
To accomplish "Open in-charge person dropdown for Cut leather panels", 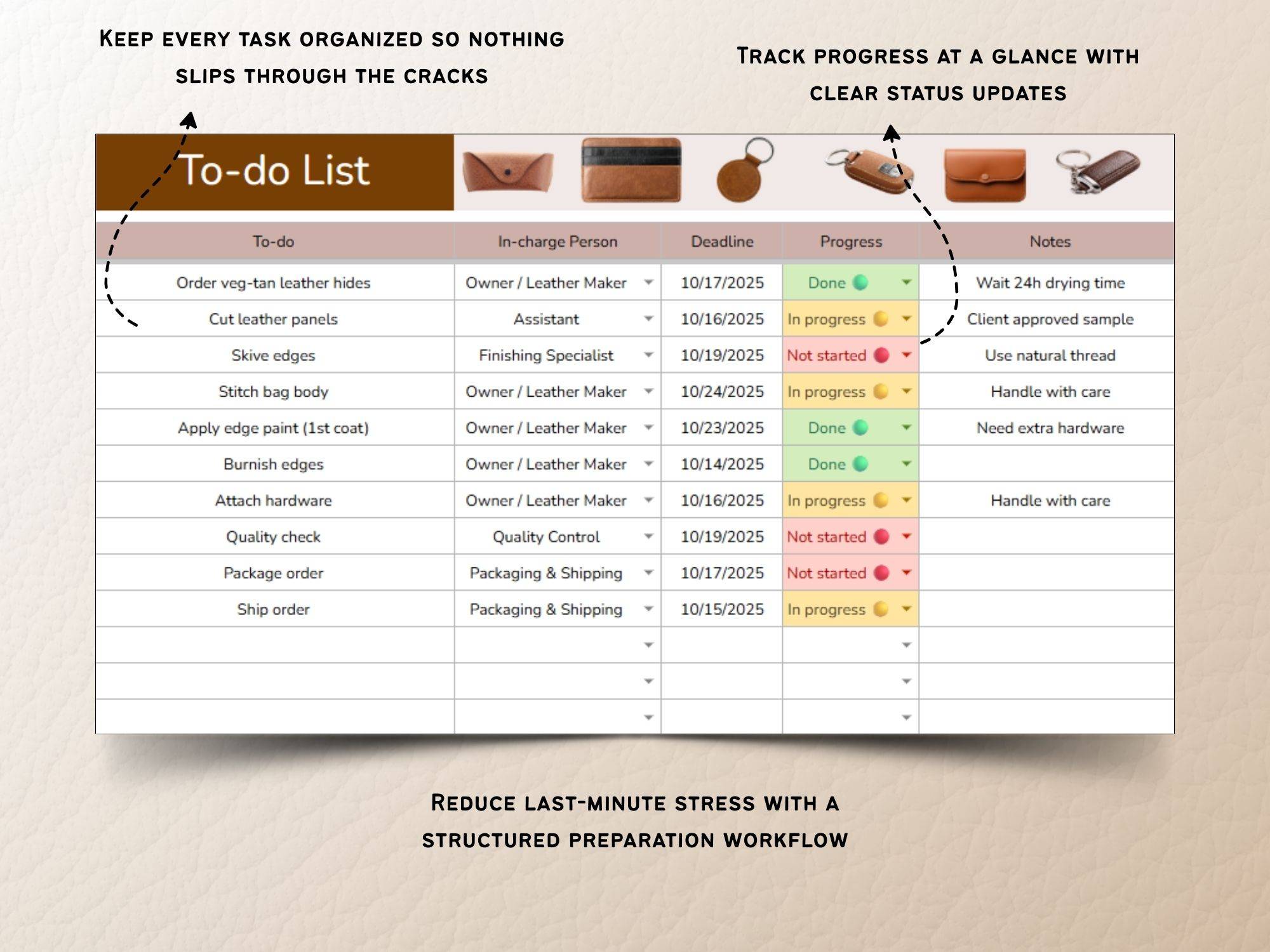I will click(648, 319).
